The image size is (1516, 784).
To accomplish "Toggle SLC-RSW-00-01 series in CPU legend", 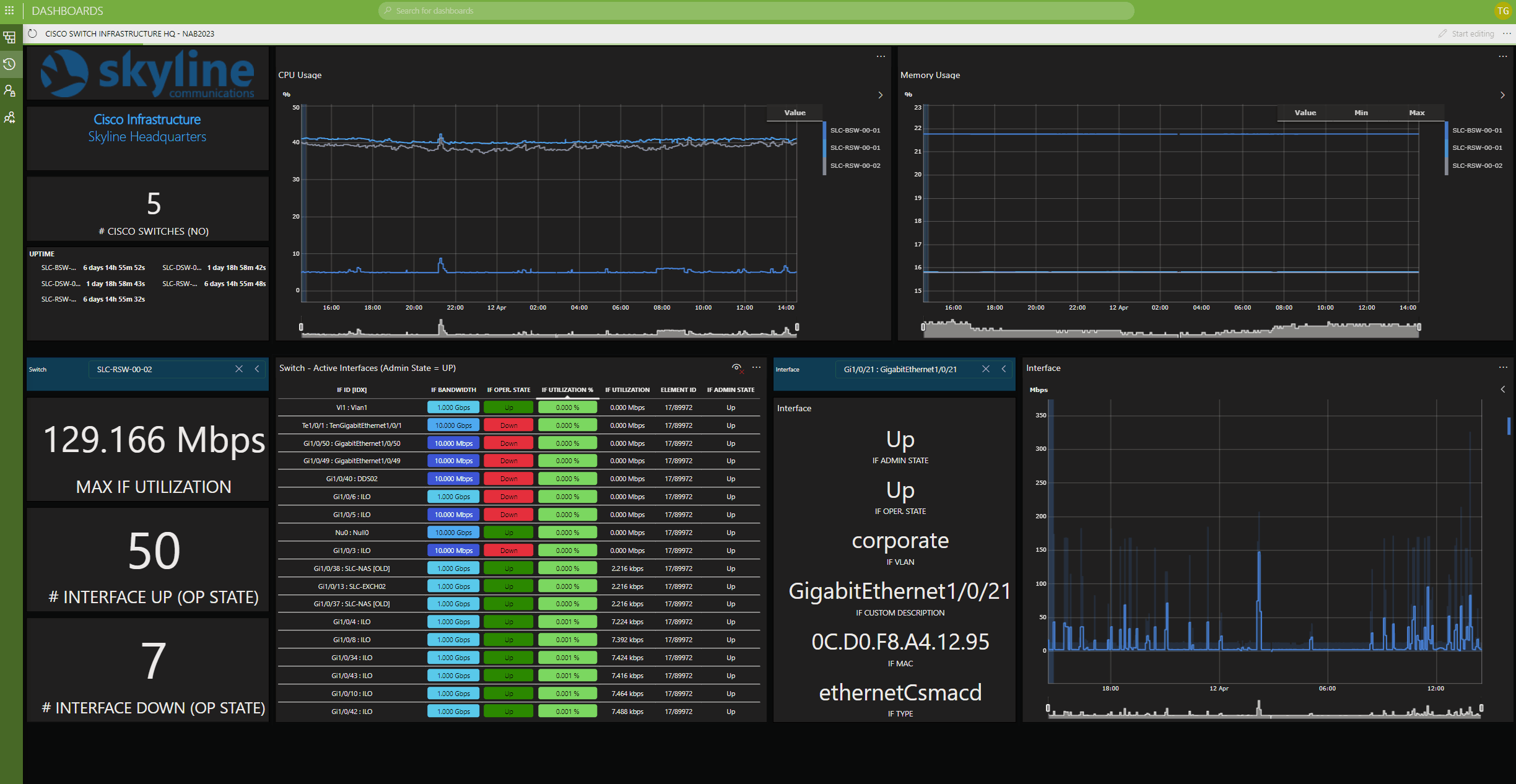I will 855,147.
